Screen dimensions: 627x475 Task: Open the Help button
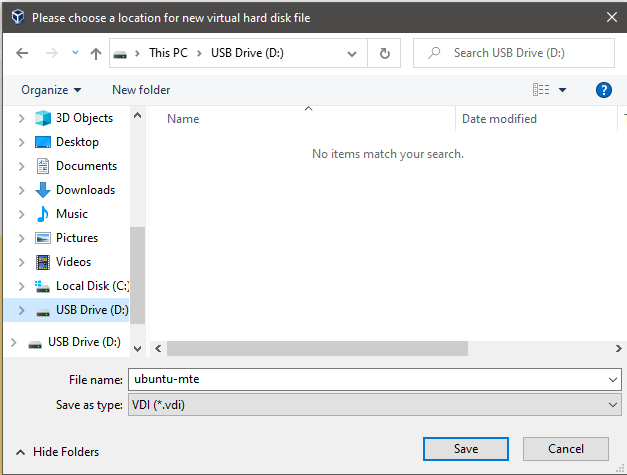point(603,90)
